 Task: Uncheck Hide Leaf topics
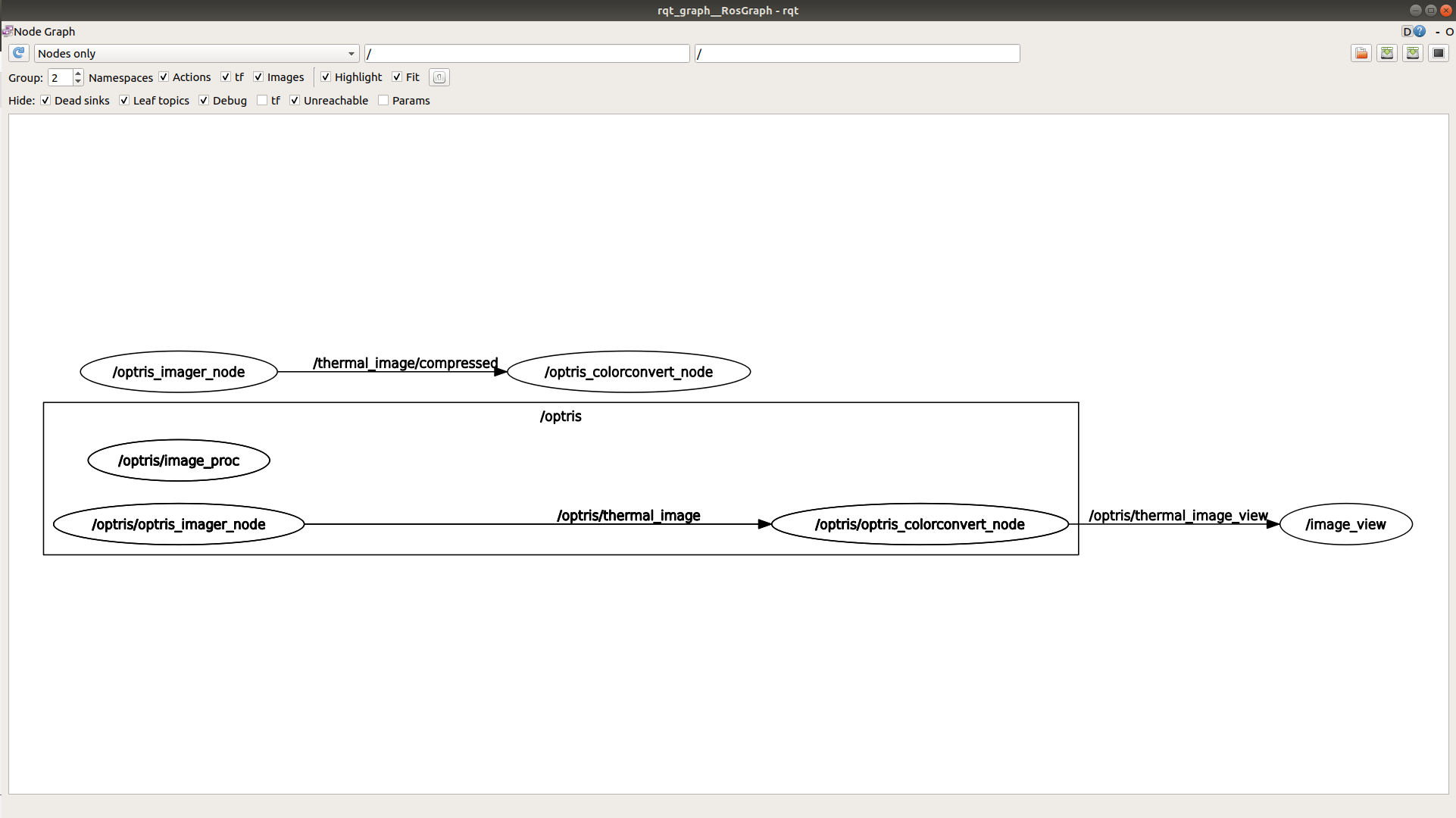click(124, 101)
